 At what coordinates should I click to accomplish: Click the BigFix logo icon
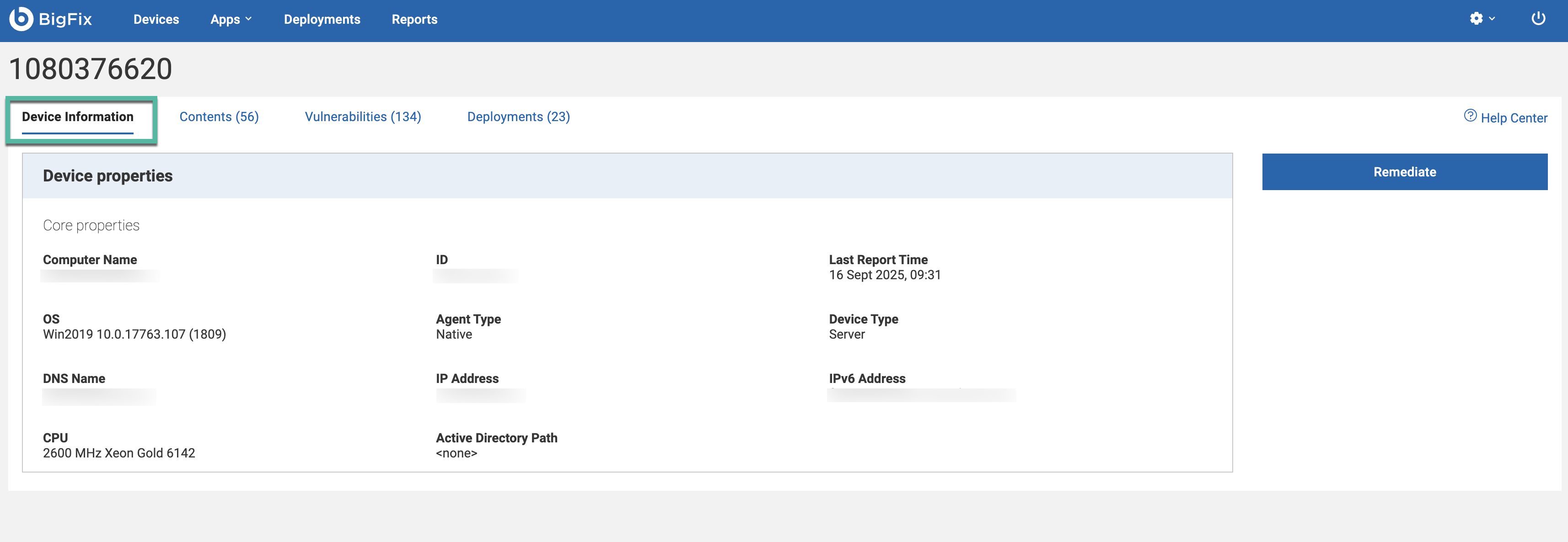click(x=21, y=19)
